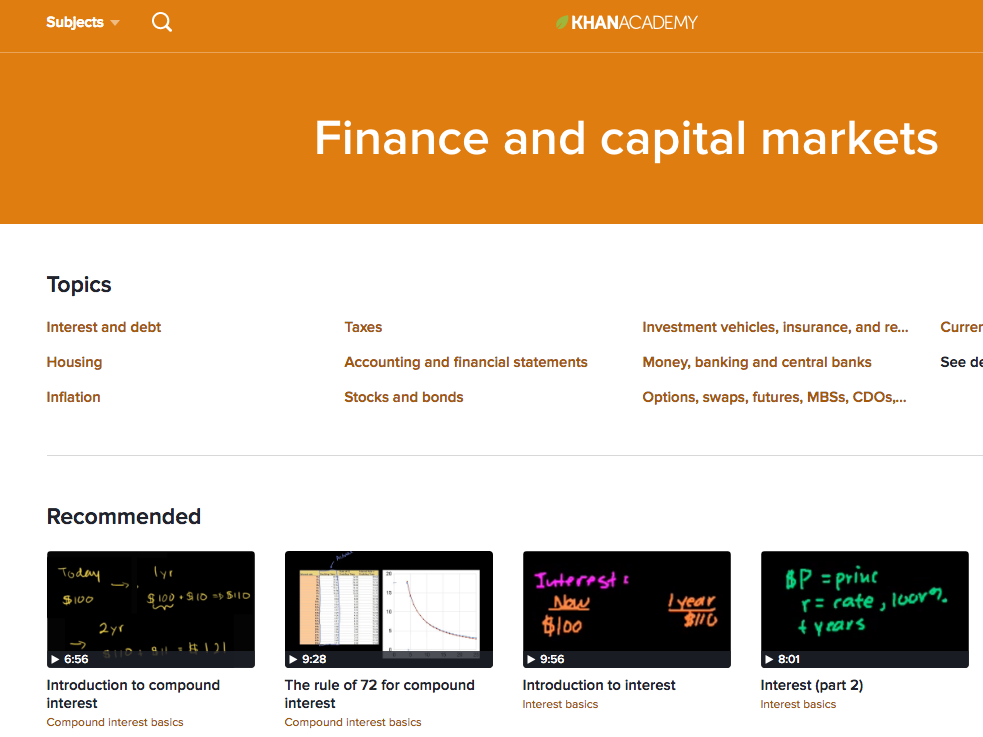Click the Introduction to compound interest title
The width and height of the screenshot is (983, 737).
point(133,694)
